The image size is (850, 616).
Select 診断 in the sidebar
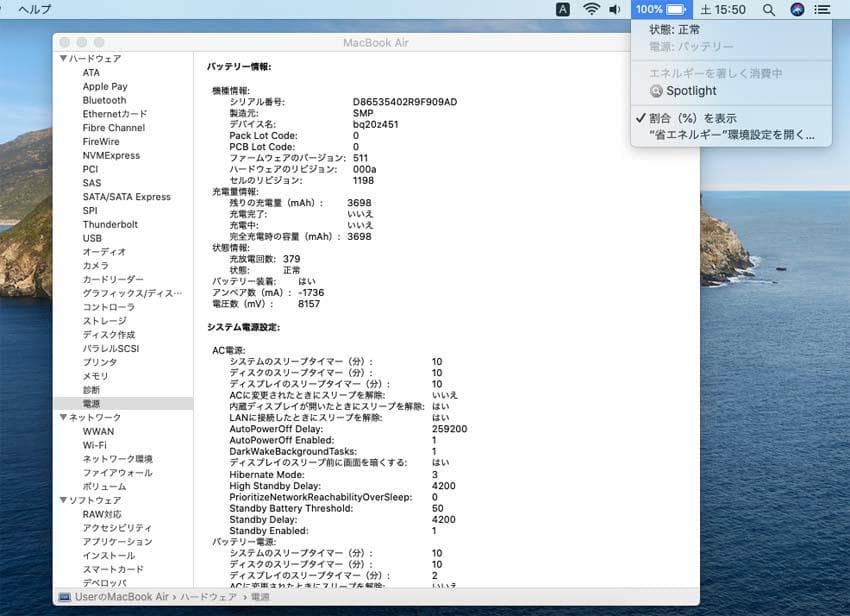point(91,390)
